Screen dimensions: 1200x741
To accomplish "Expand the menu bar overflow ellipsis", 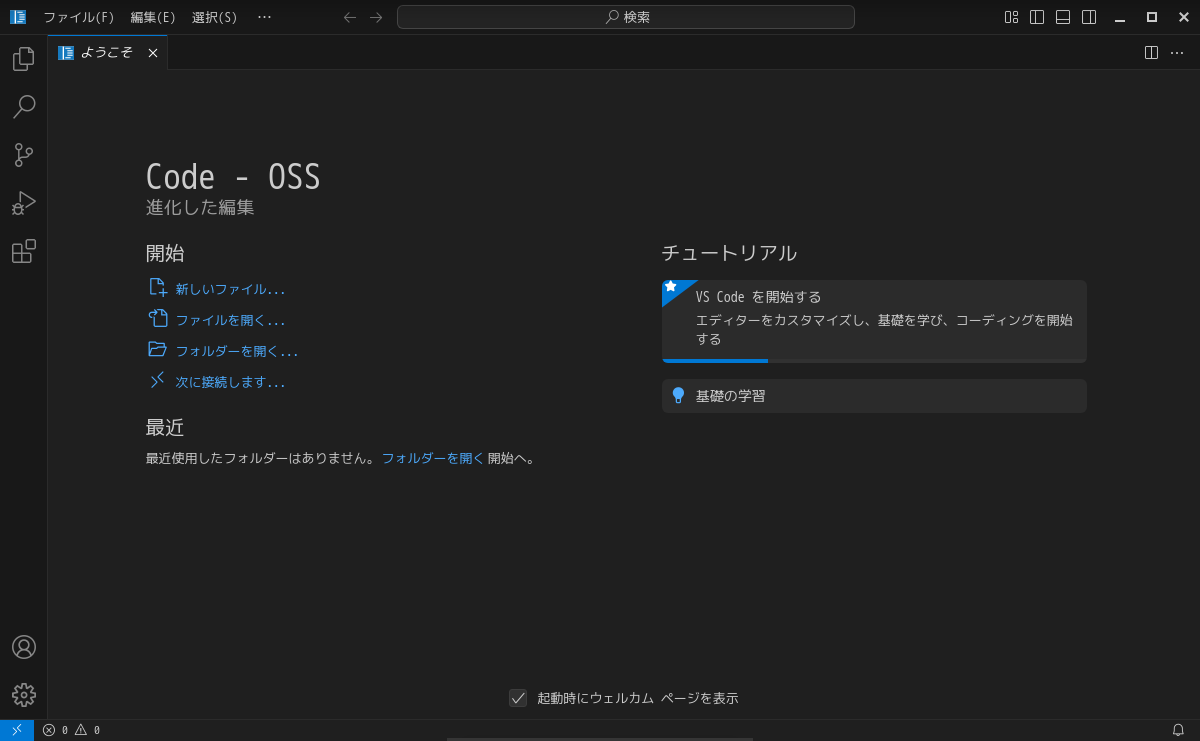I will [264, 17].
